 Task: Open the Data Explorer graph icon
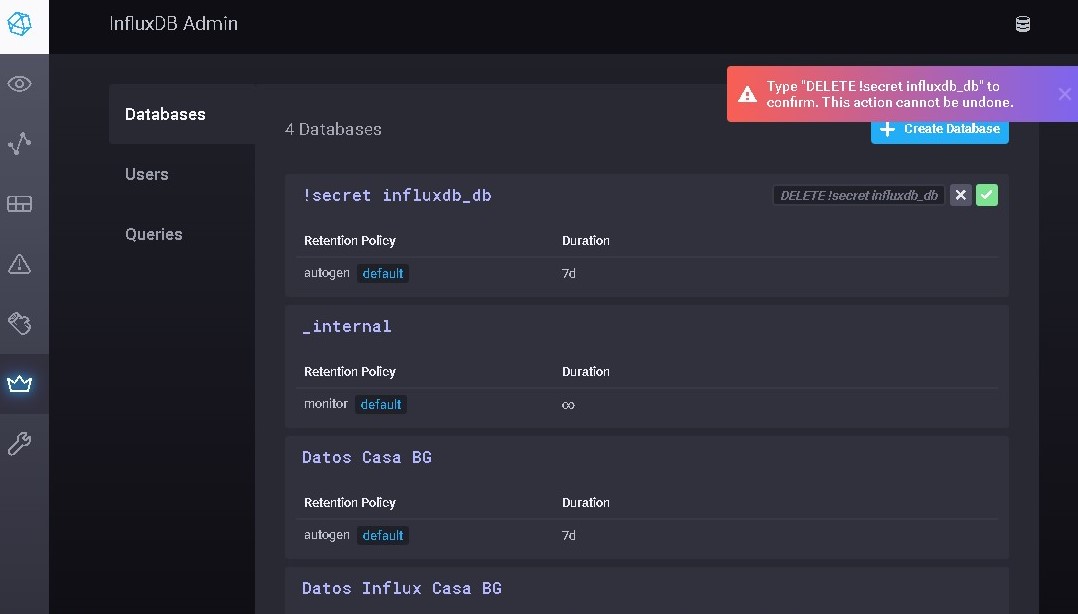(19, 144)
